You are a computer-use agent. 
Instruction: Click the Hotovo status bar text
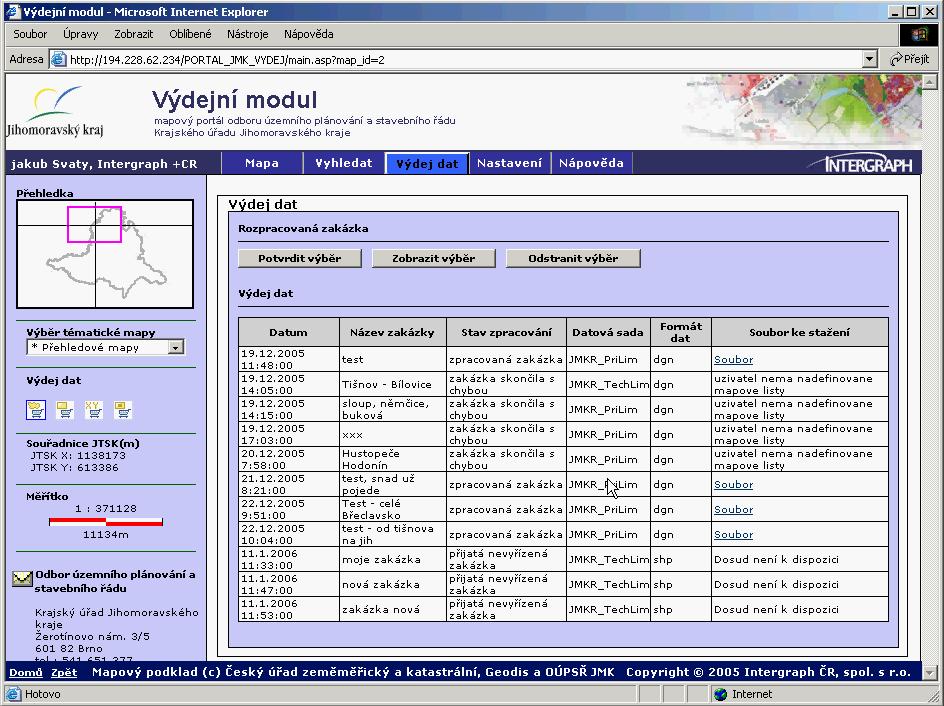[43, 694]
